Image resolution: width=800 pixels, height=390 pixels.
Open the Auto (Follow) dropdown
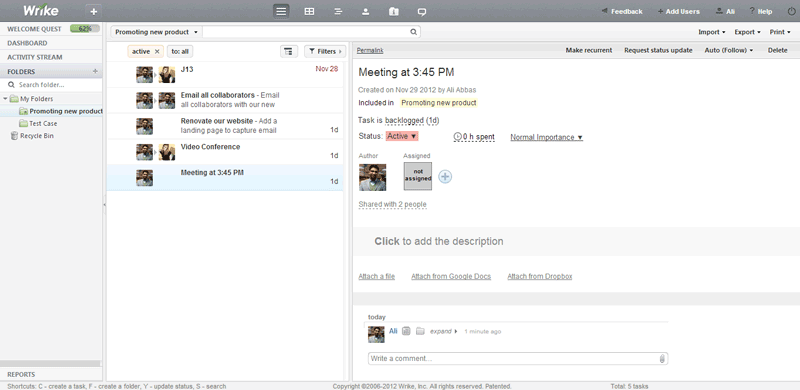pyautogui.click(x=729, y=50)
